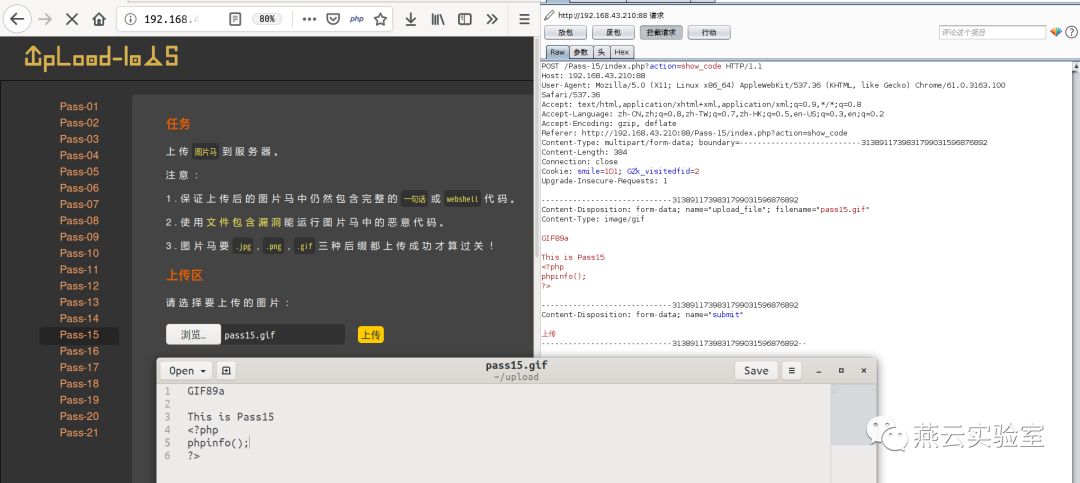Click the pencil edit icon beside request URL
Image resolution: width=1080 pixels, height=483 pixels.
tap(549, 15)
